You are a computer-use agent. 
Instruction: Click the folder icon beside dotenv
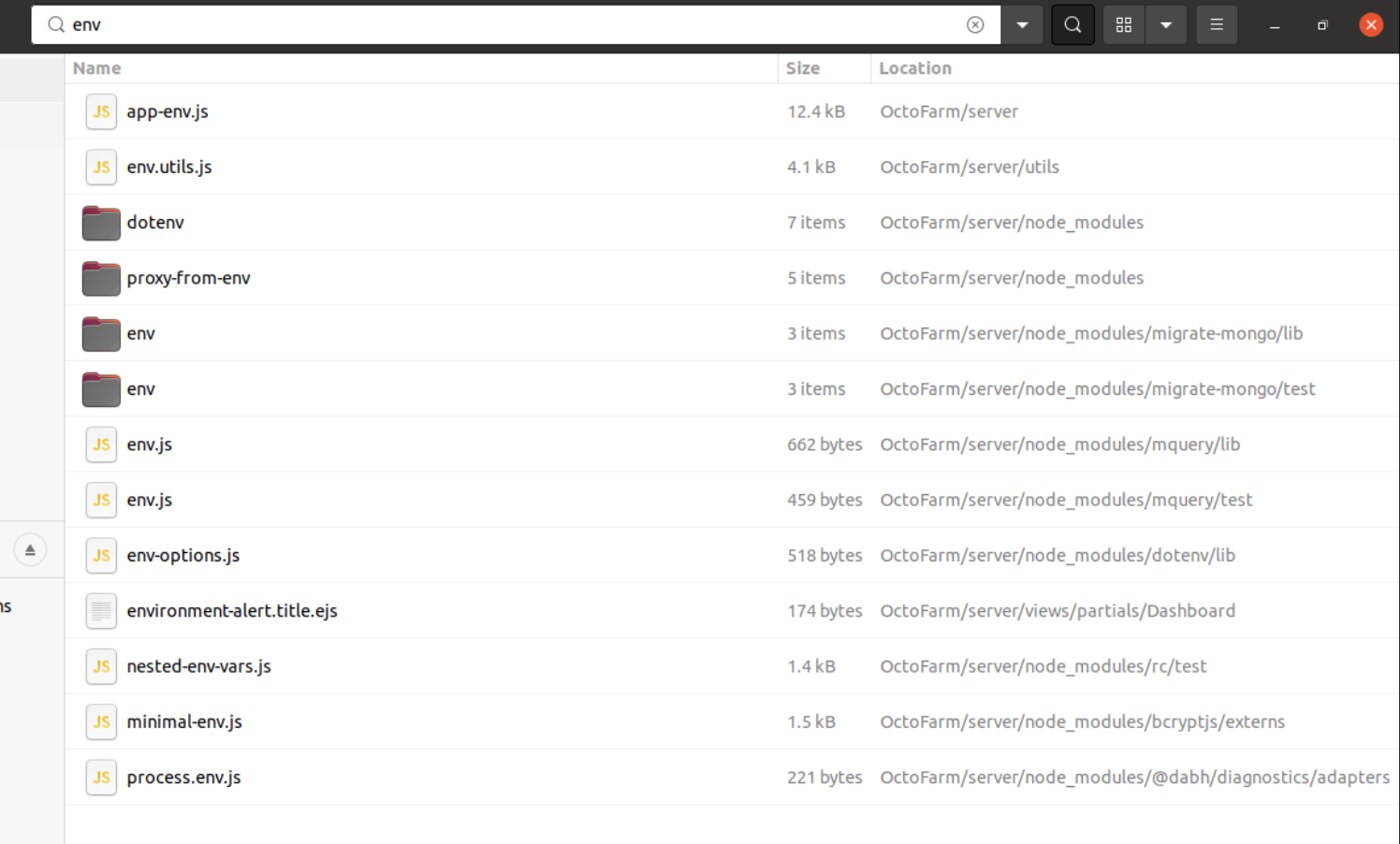tap(100, 223)
